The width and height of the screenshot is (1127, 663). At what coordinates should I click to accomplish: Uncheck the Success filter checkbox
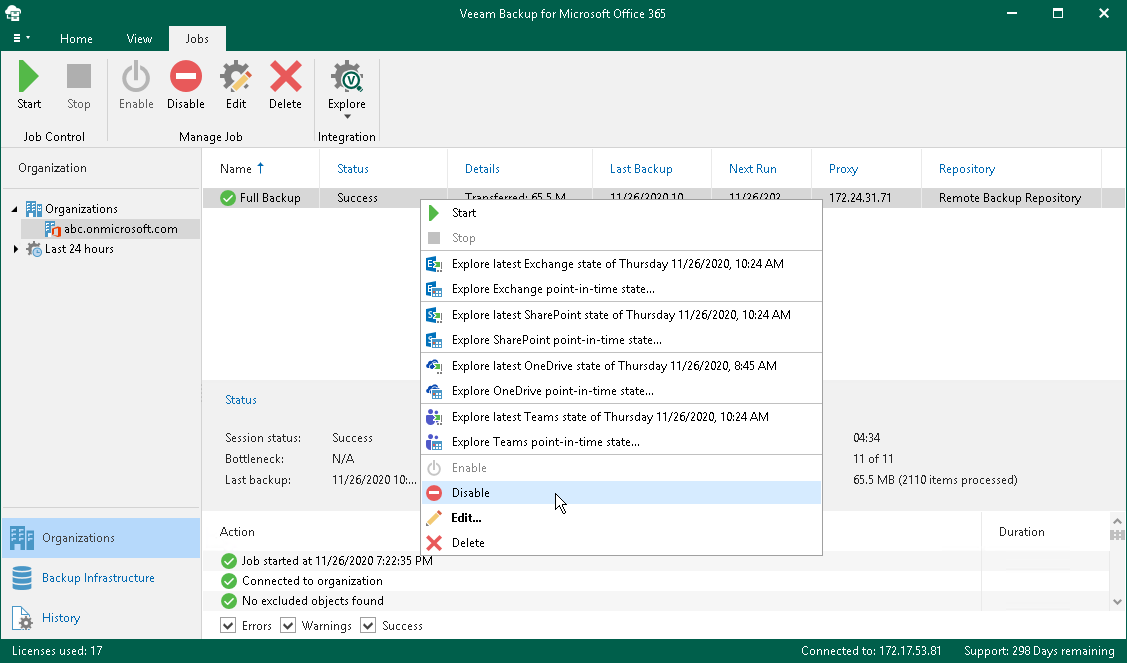(x=368, y=626)
